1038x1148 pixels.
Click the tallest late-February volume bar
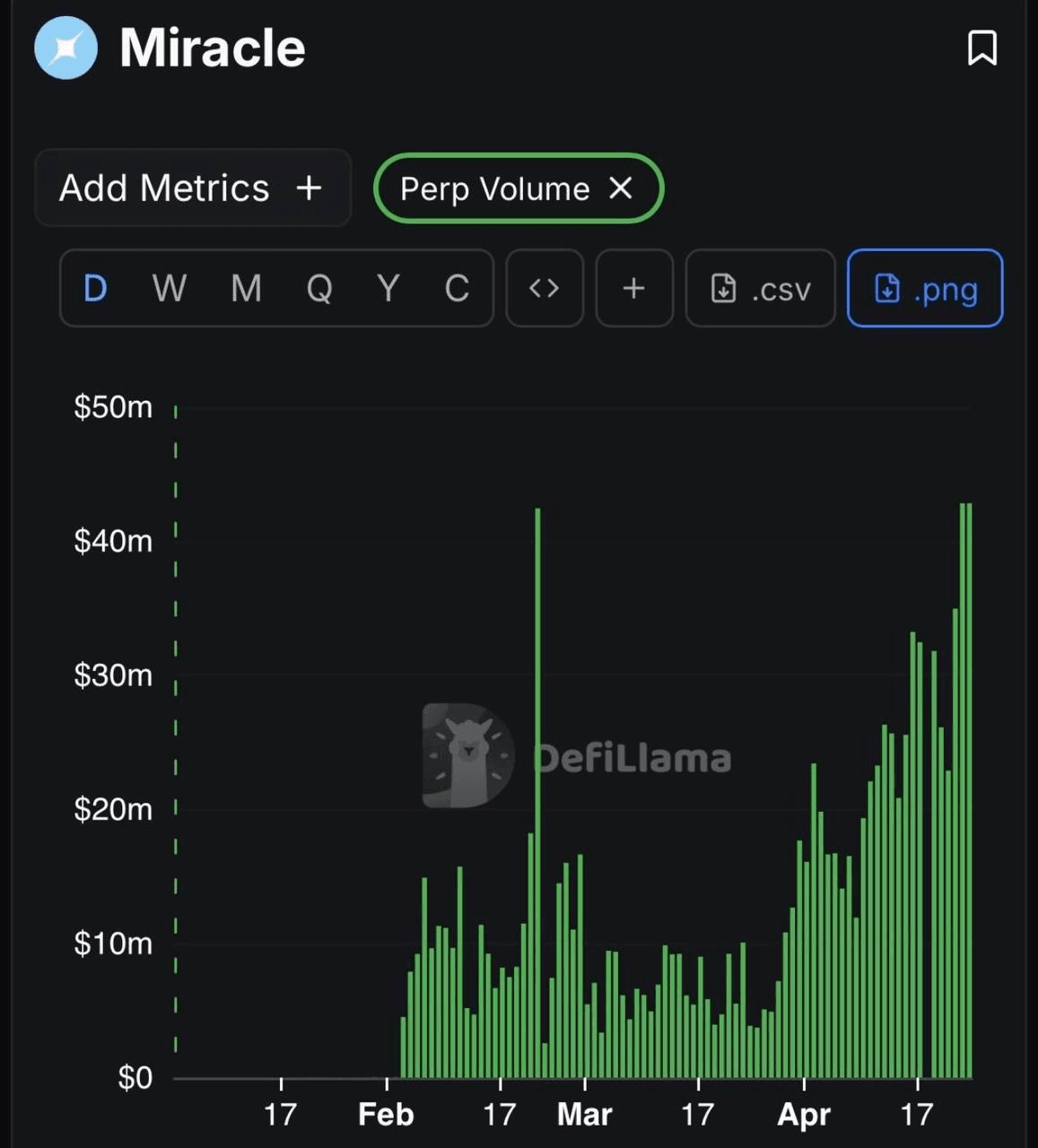tap(537, 789)
